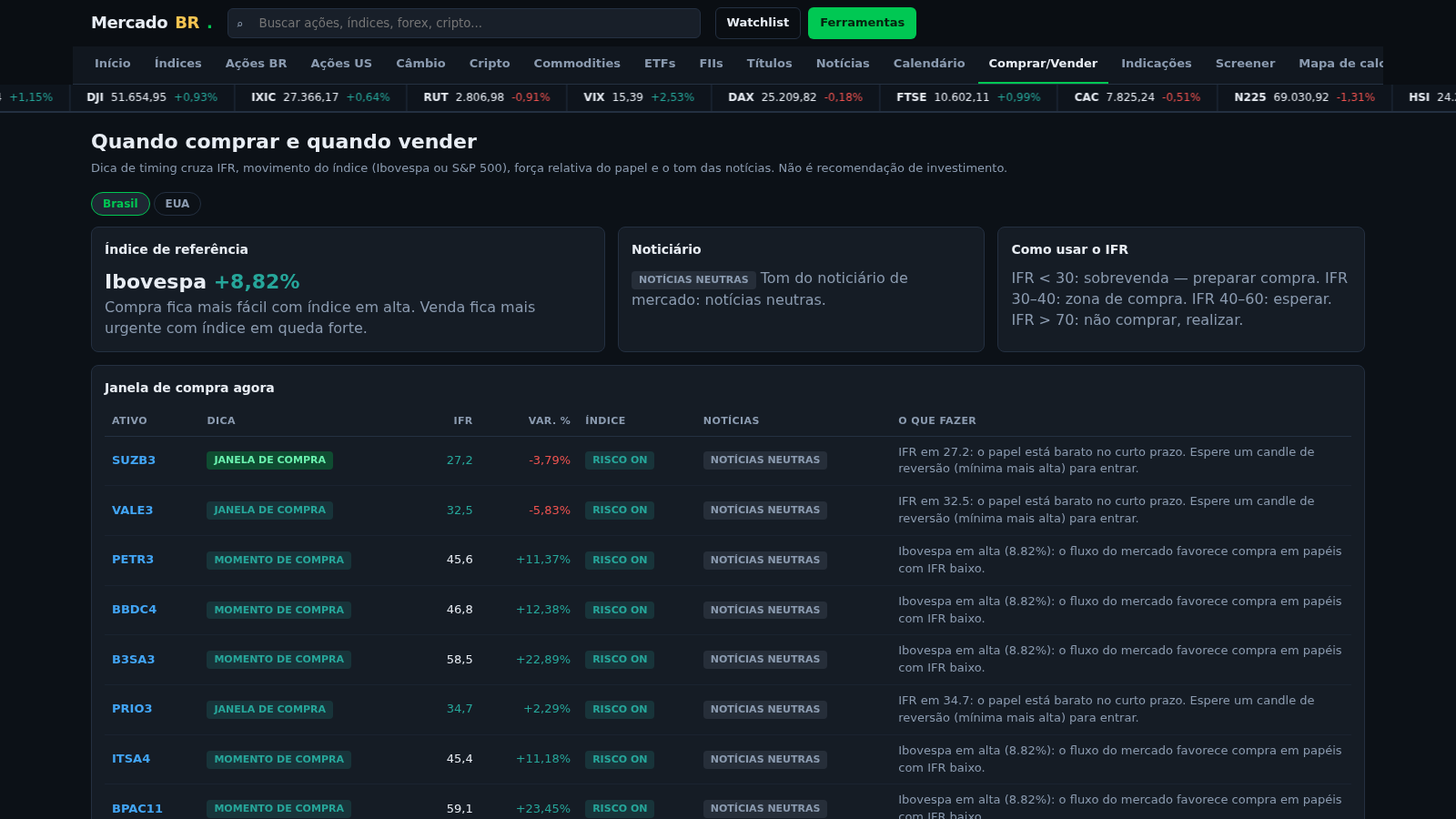This screenshot has width=1456, height=819.
Task: Open the BBDC4 asset link
Action: click(x=134, y=610)
